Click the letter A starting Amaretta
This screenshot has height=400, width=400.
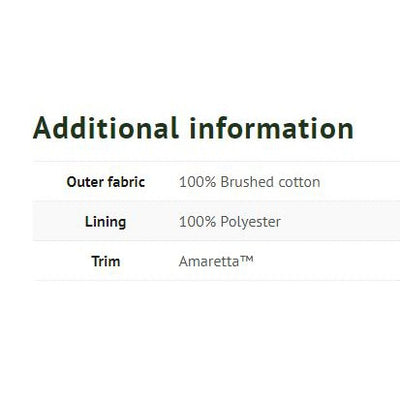pyautogui.click(x=183, y=262)
